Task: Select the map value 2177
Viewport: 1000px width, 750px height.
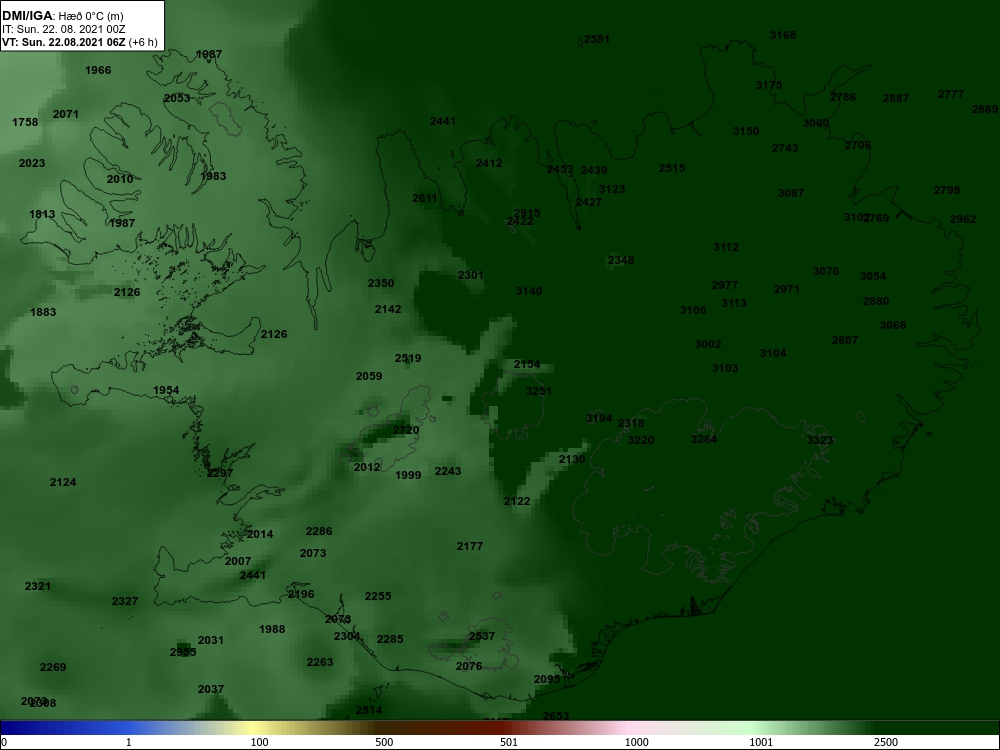Action: [x=470, y=546]
